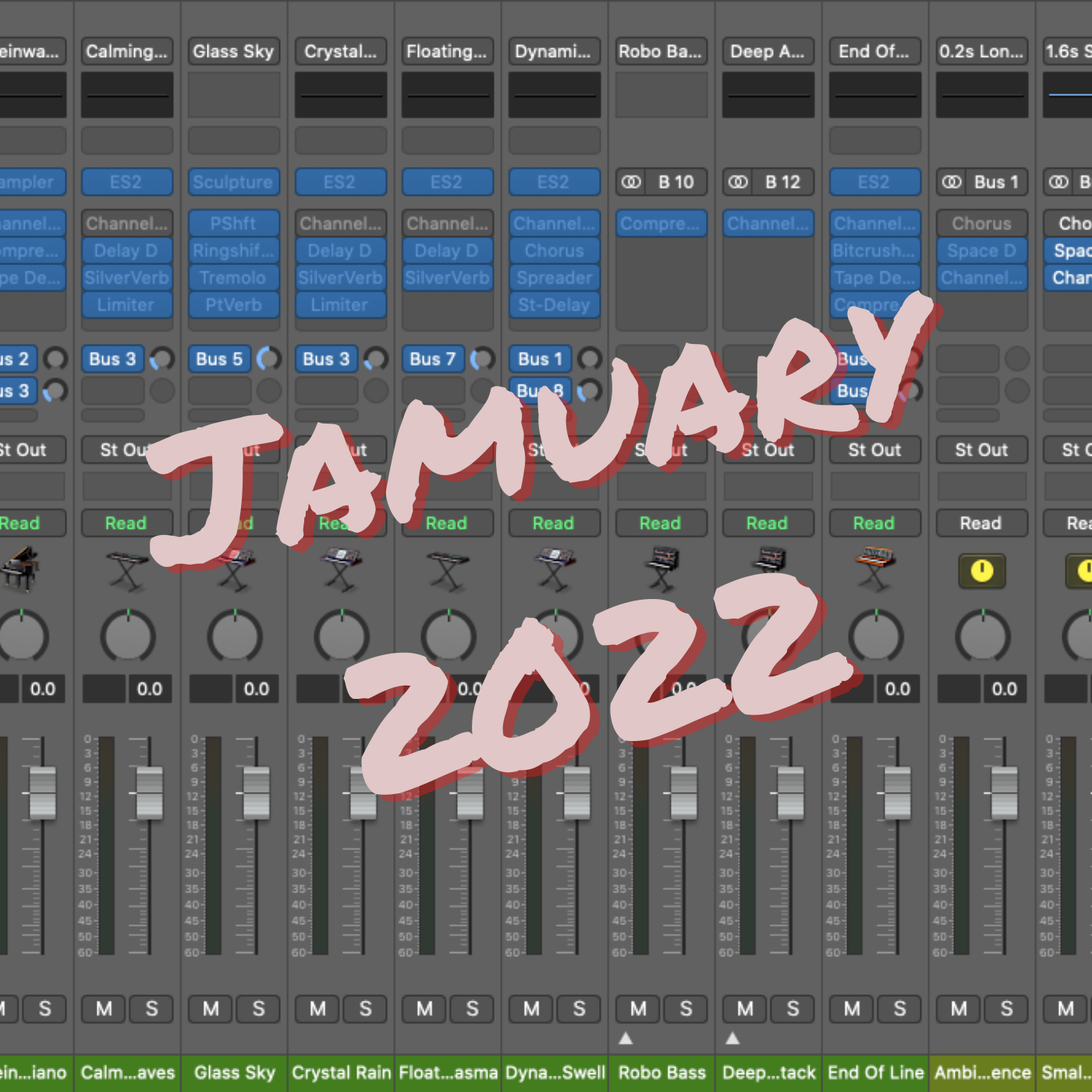Solo the Glass Sky channel
Viewport: 1092px width, 1092px height.
pyautogui.click(x=258, y=1009)
